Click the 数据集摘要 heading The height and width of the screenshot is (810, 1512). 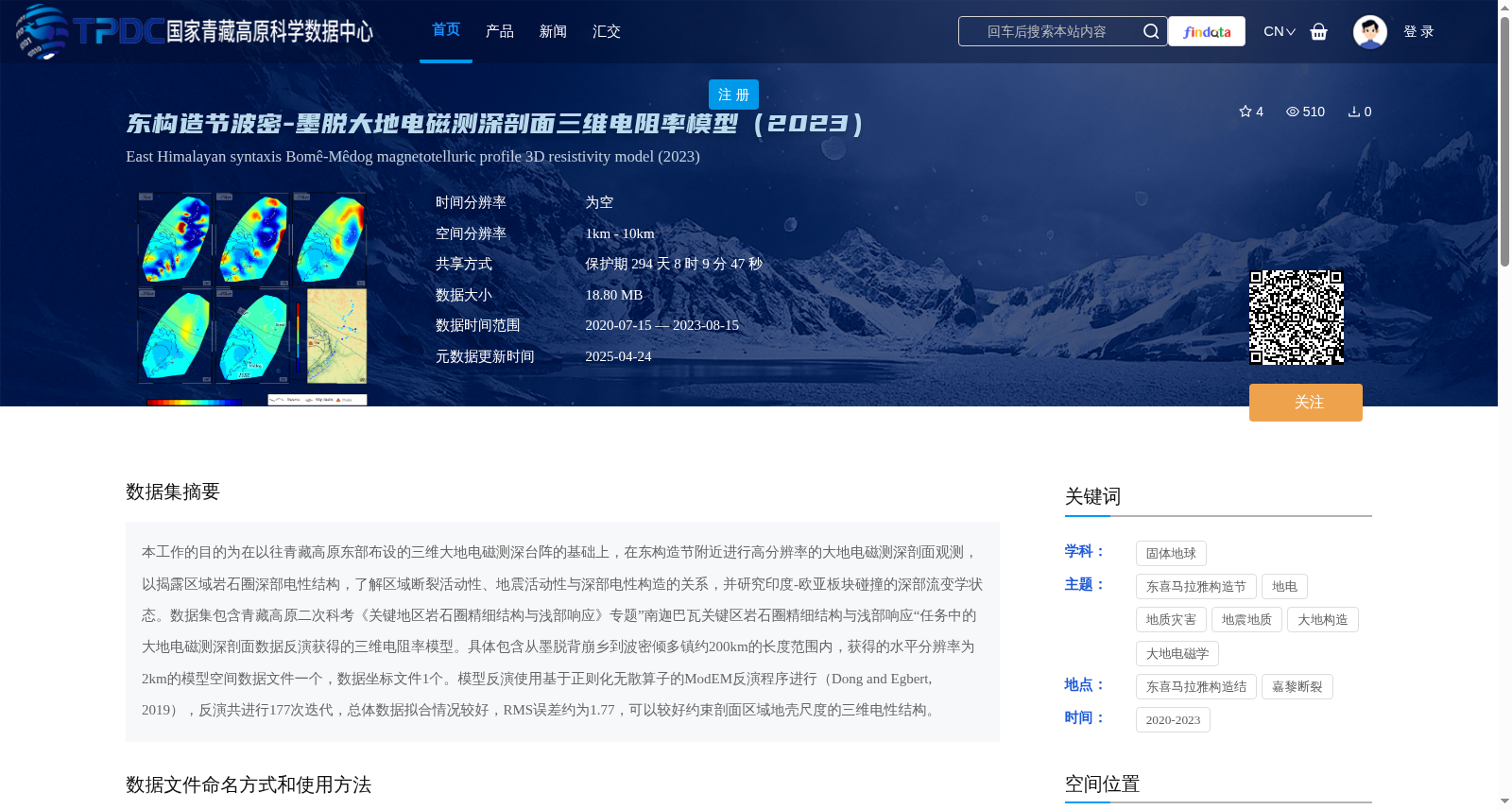[x=173, y=491]
